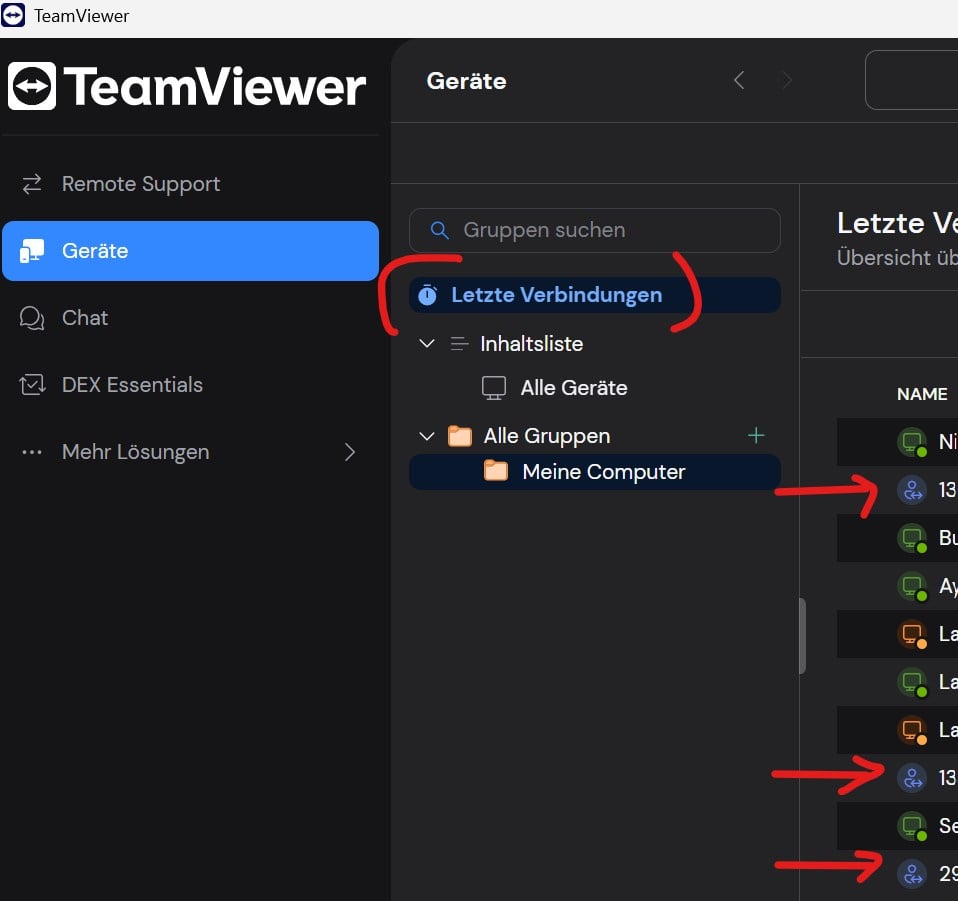Screen dimensions: 958x901
Task: Select Inhaltsliste entry
Action: click(x=531, y=344)
